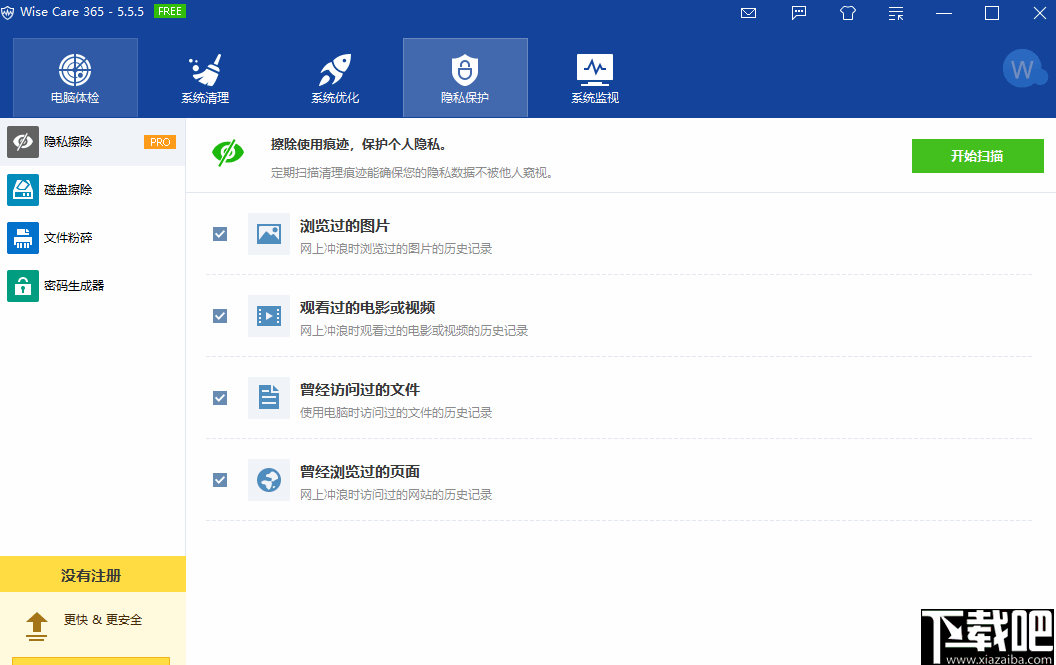Click the picture icon for 浏览过的图片
The image size is (1056, 665).
coord(269,234)
